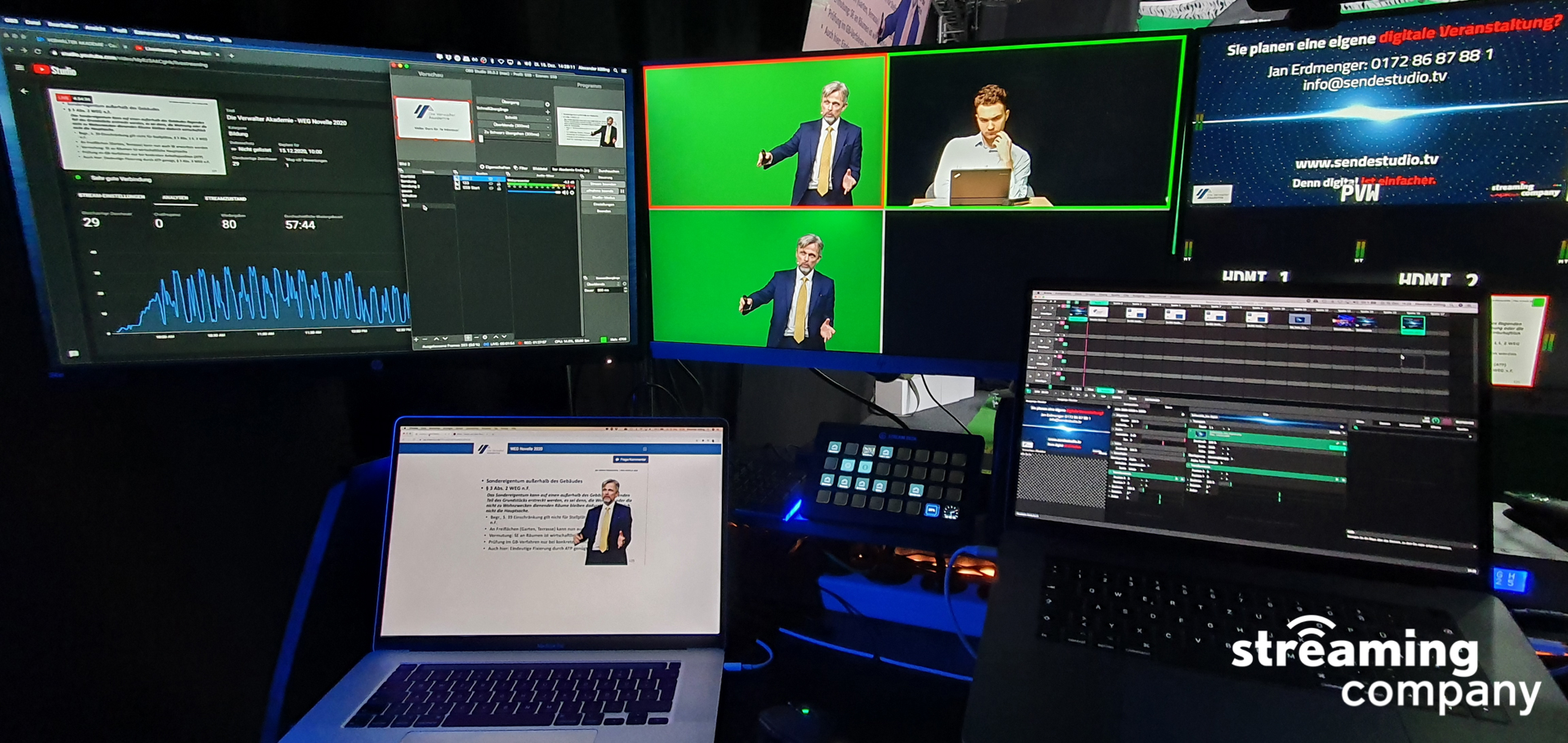Click the transition Dauer duration stepper

pyautogui.click(x=626, y=290)
